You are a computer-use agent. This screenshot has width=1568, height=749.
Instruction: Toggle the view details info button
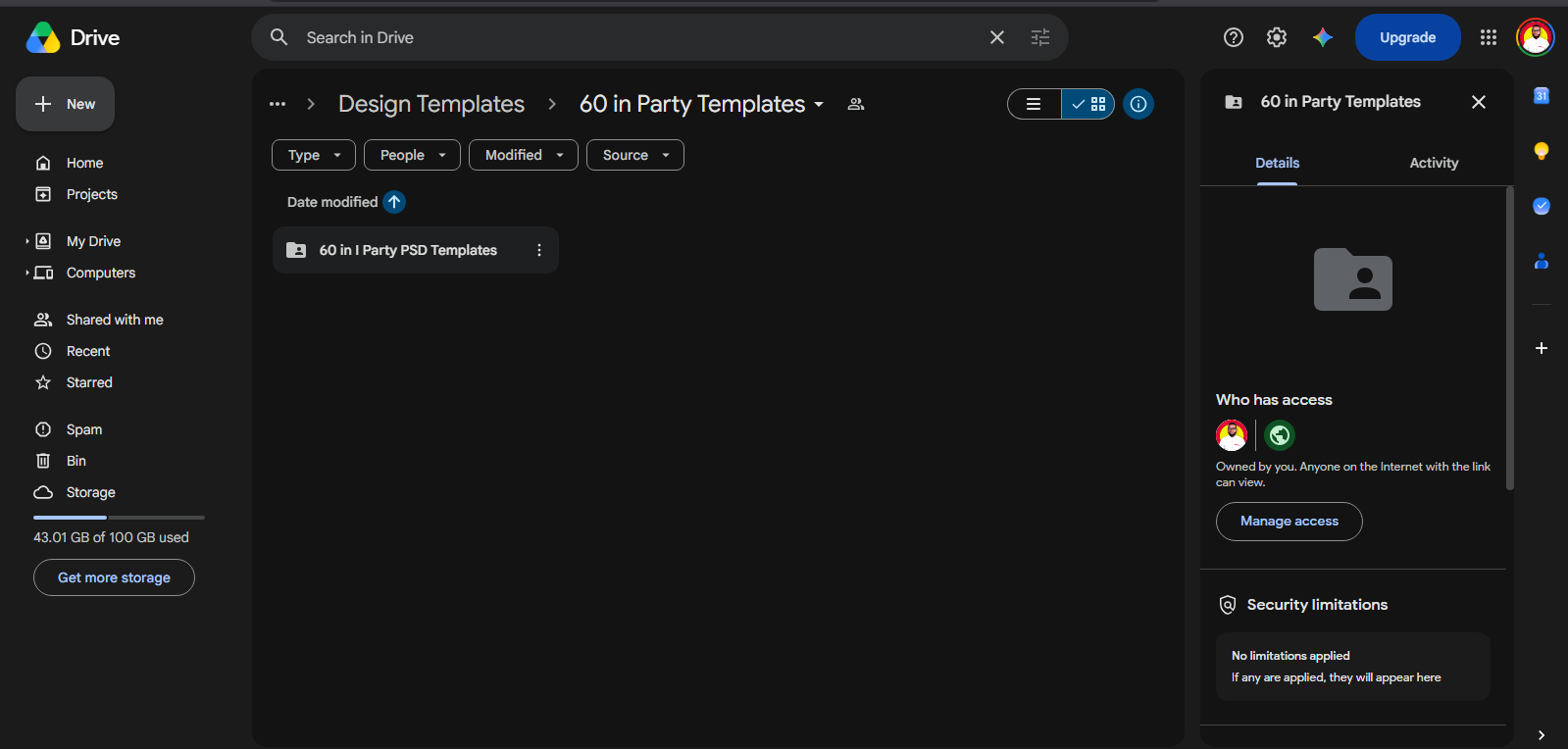pos(1138,104)
